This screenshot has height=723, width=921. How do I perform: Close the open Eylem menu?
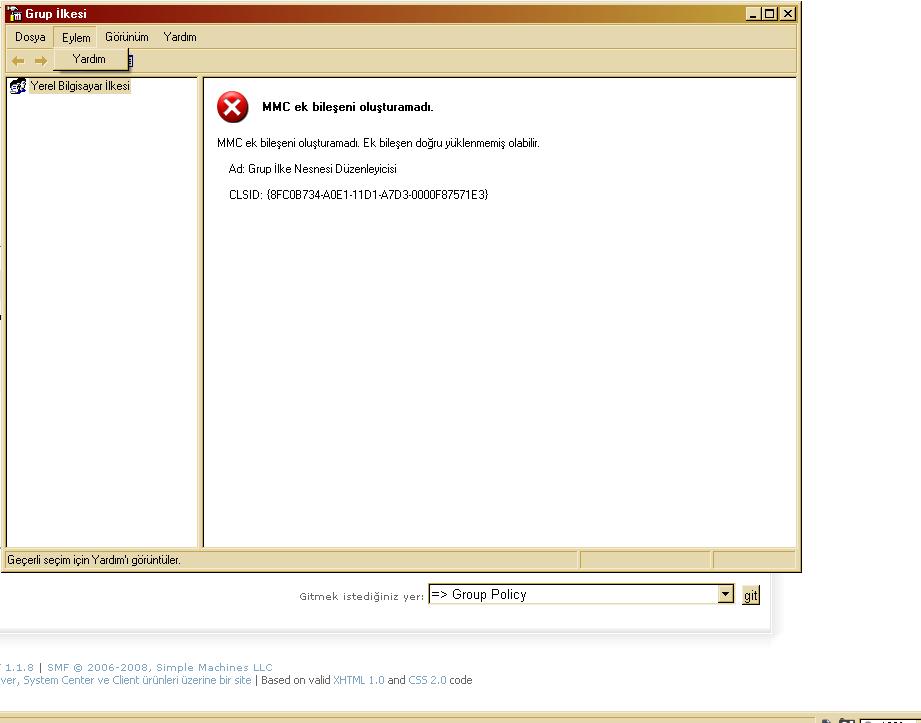coord(76,38)
